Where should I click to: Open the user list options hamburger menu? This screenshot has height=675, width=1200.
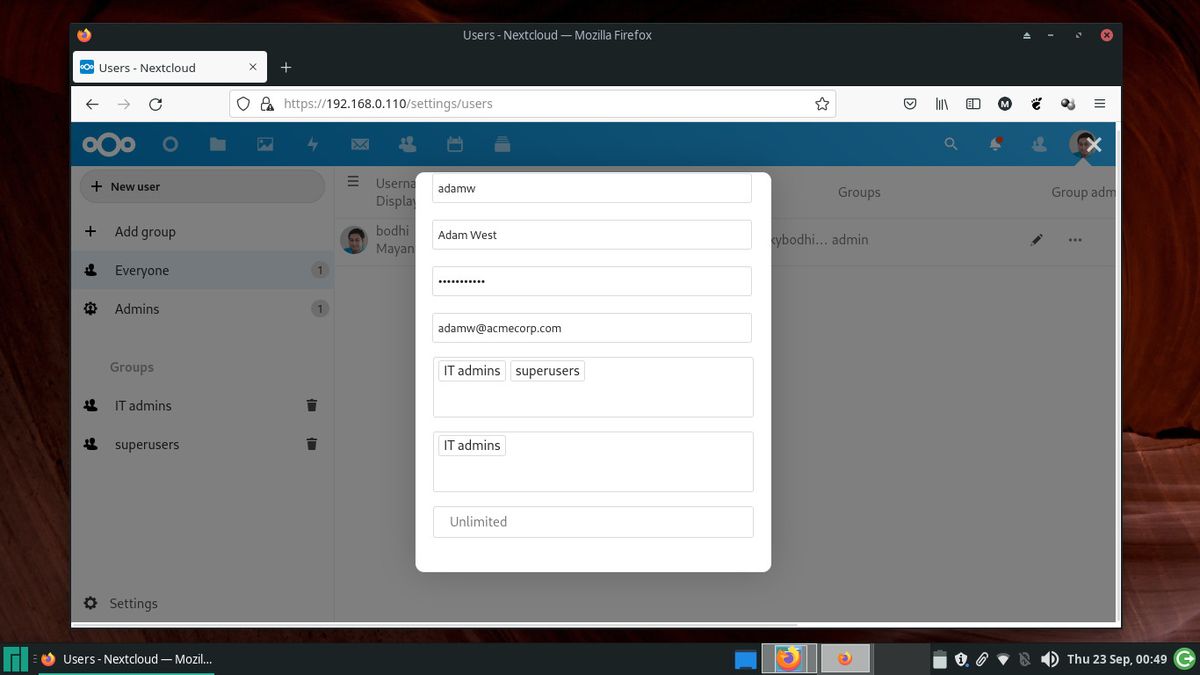click(353, 181)
